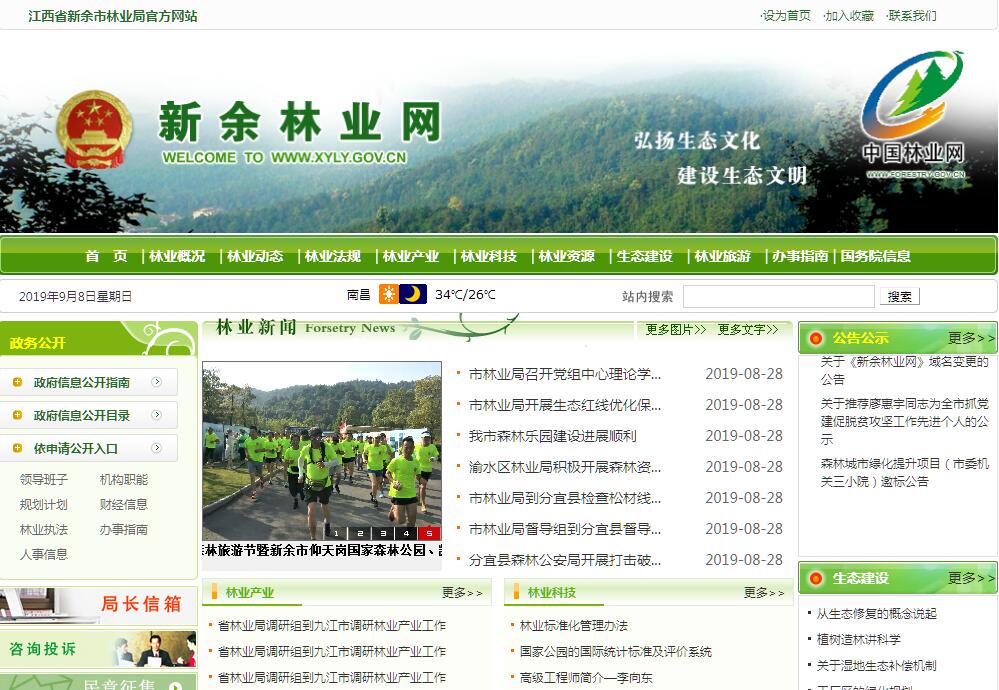Screen dimensions: 999x690
Task: Click the 搜索 search button
Action: coord(900,296)
